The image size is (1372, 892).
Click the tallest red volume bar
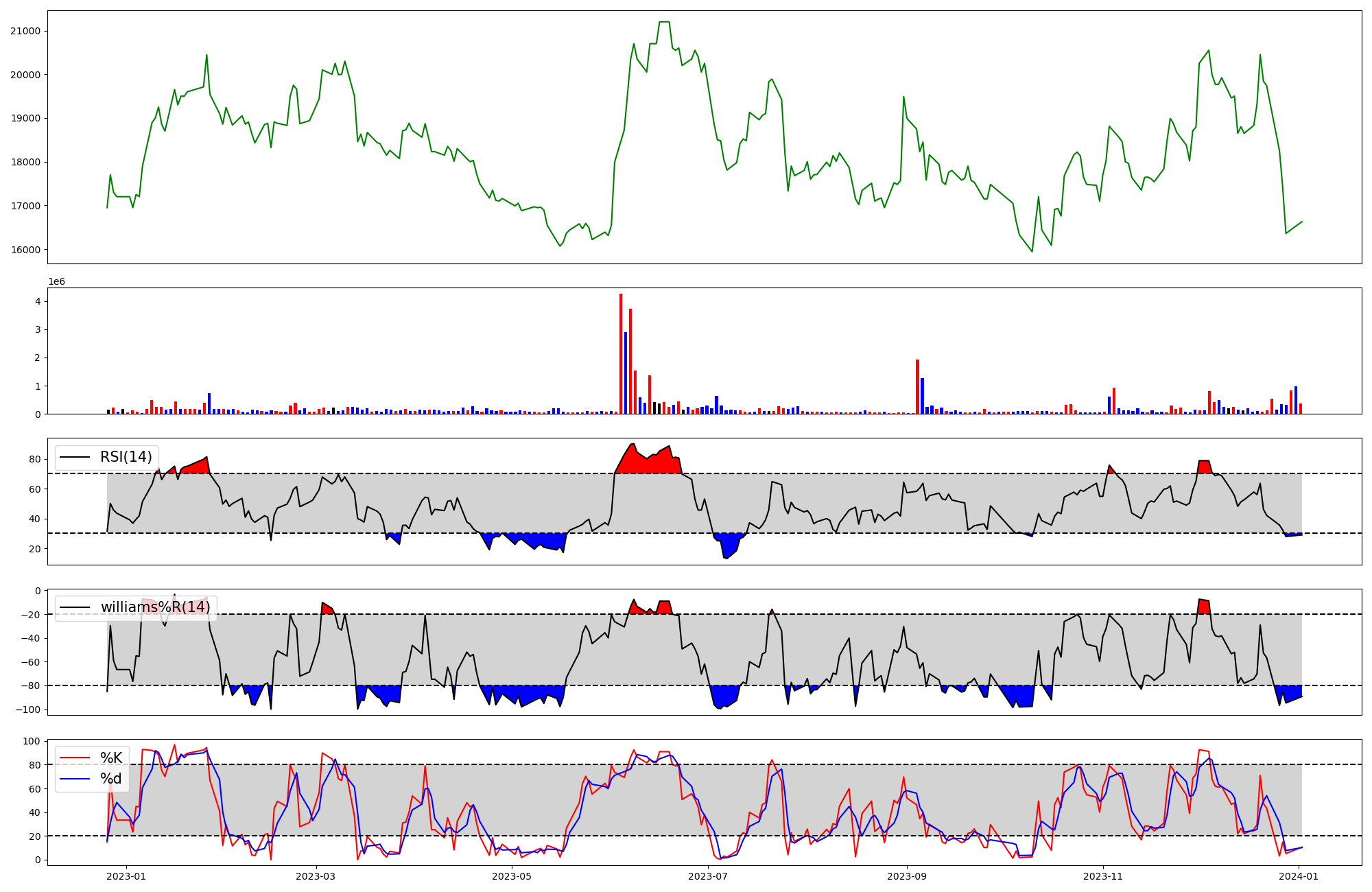621,354
